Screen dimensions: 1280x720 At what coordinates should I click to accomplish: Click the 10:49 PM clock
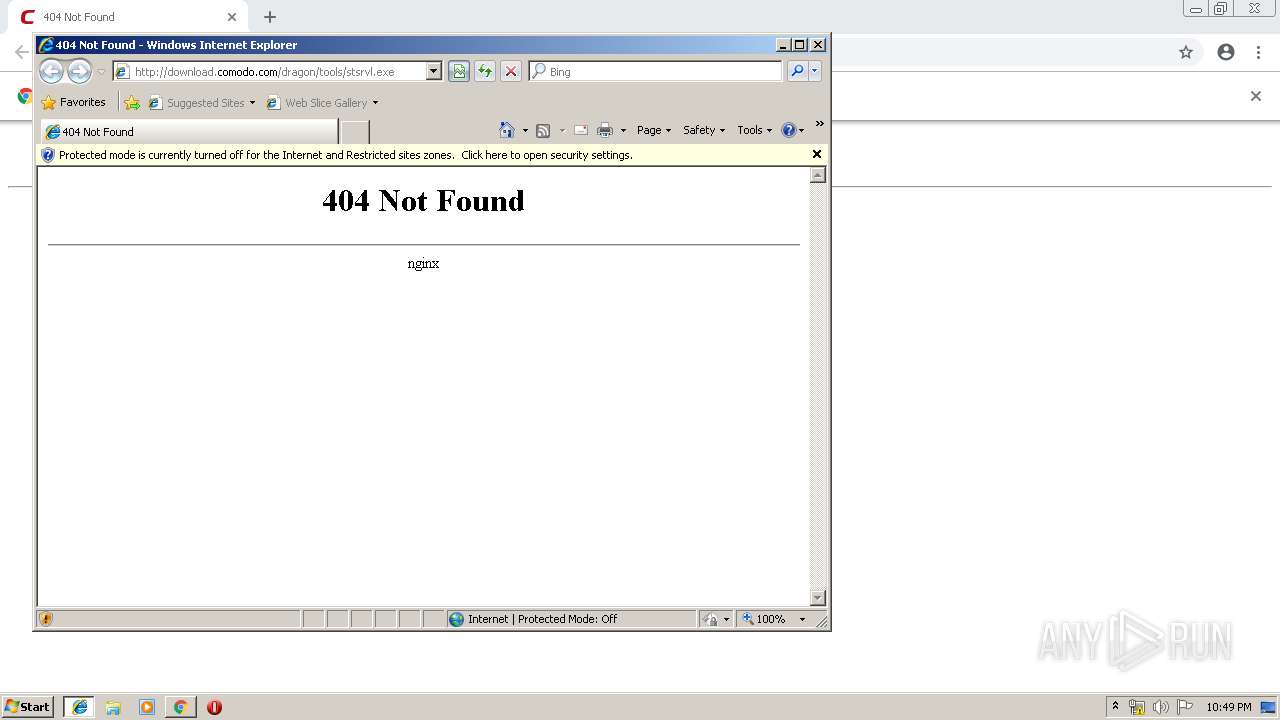pyautogui.click(x=1228, y=707)
